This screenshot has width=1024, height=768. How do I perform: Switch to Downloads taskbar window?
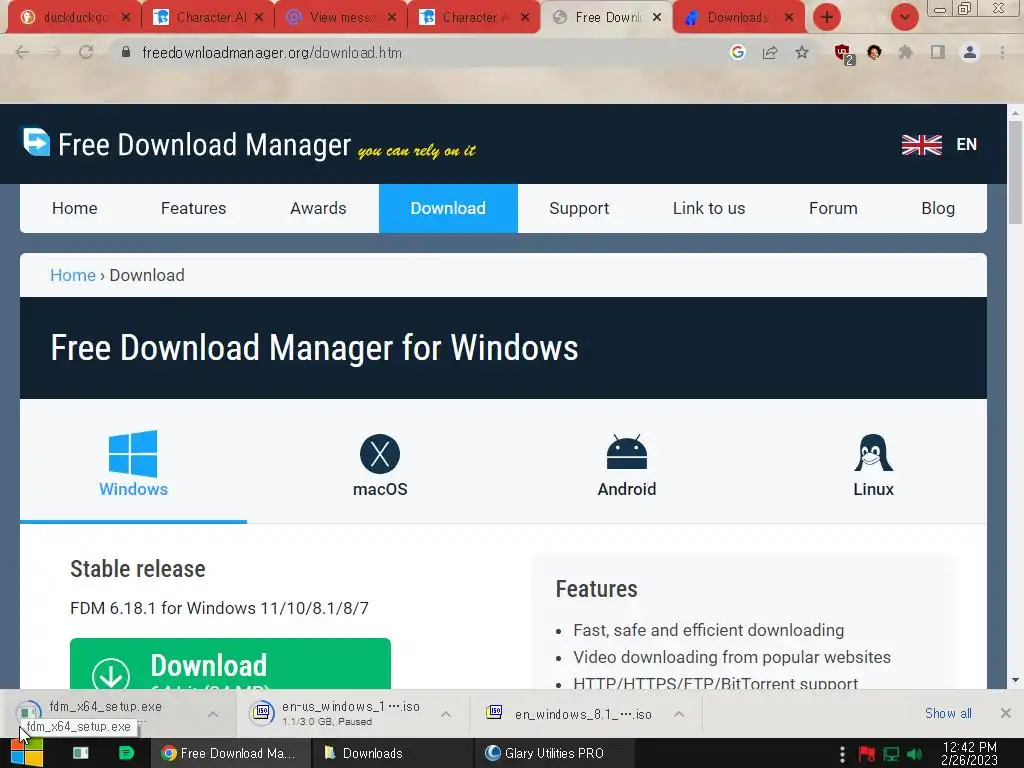tap(392, 753)
